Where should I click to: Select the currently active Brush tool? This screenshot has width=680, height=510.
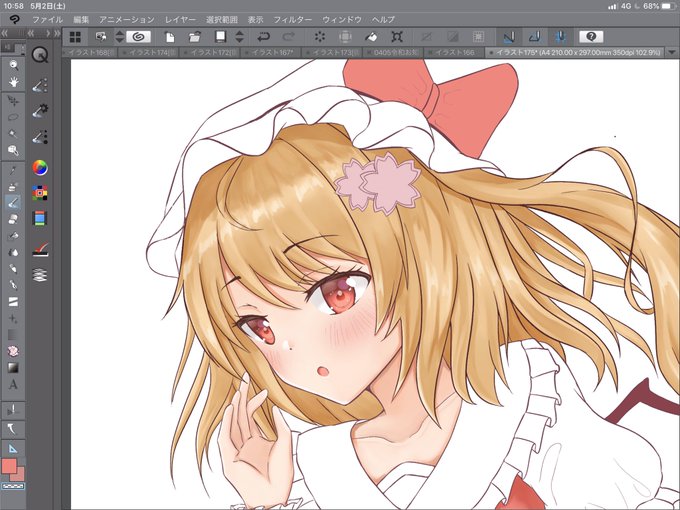[13, 202]
